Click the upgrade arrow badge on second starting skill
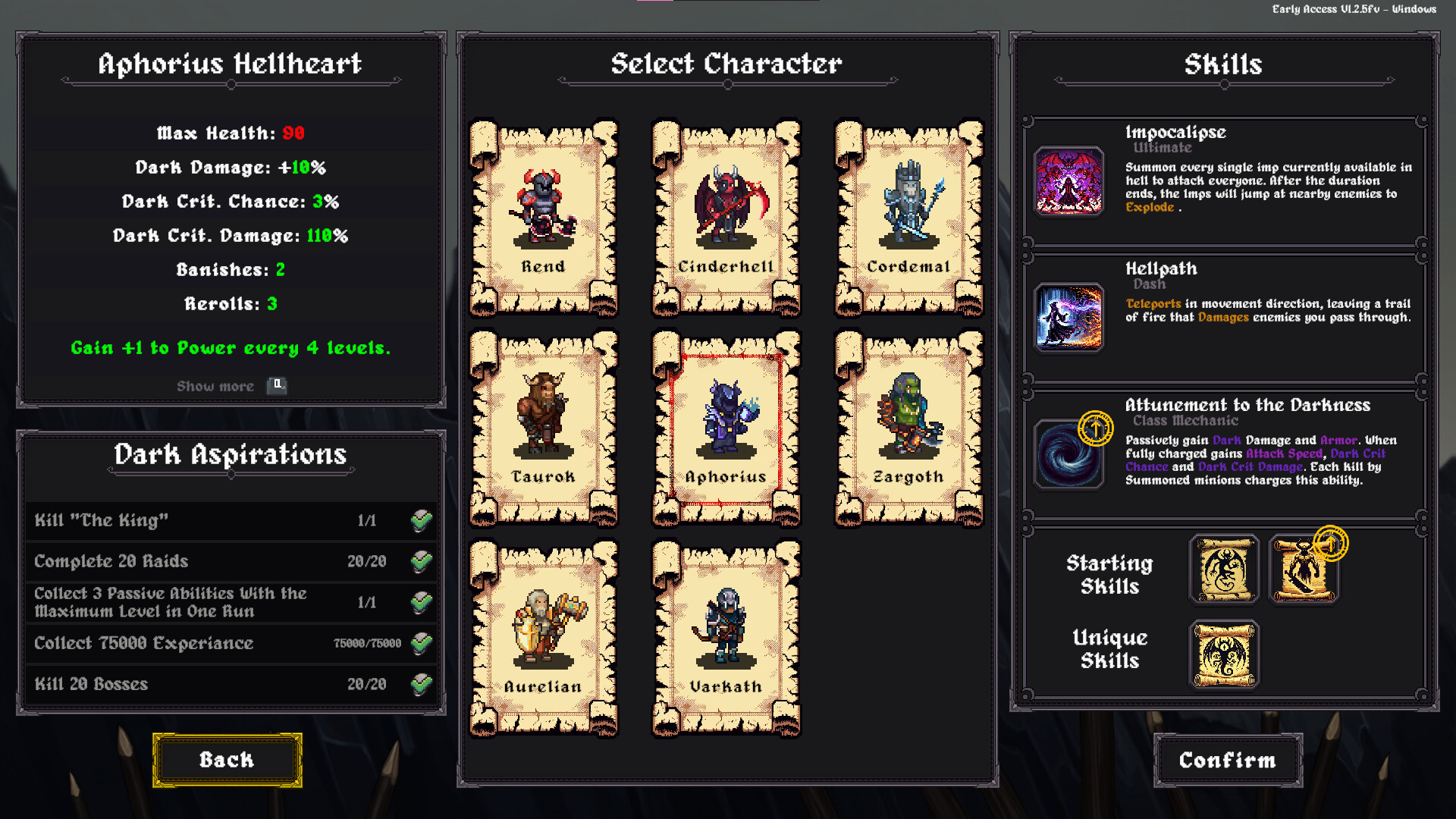1456x819 pixels. [x=1331, y=543]
